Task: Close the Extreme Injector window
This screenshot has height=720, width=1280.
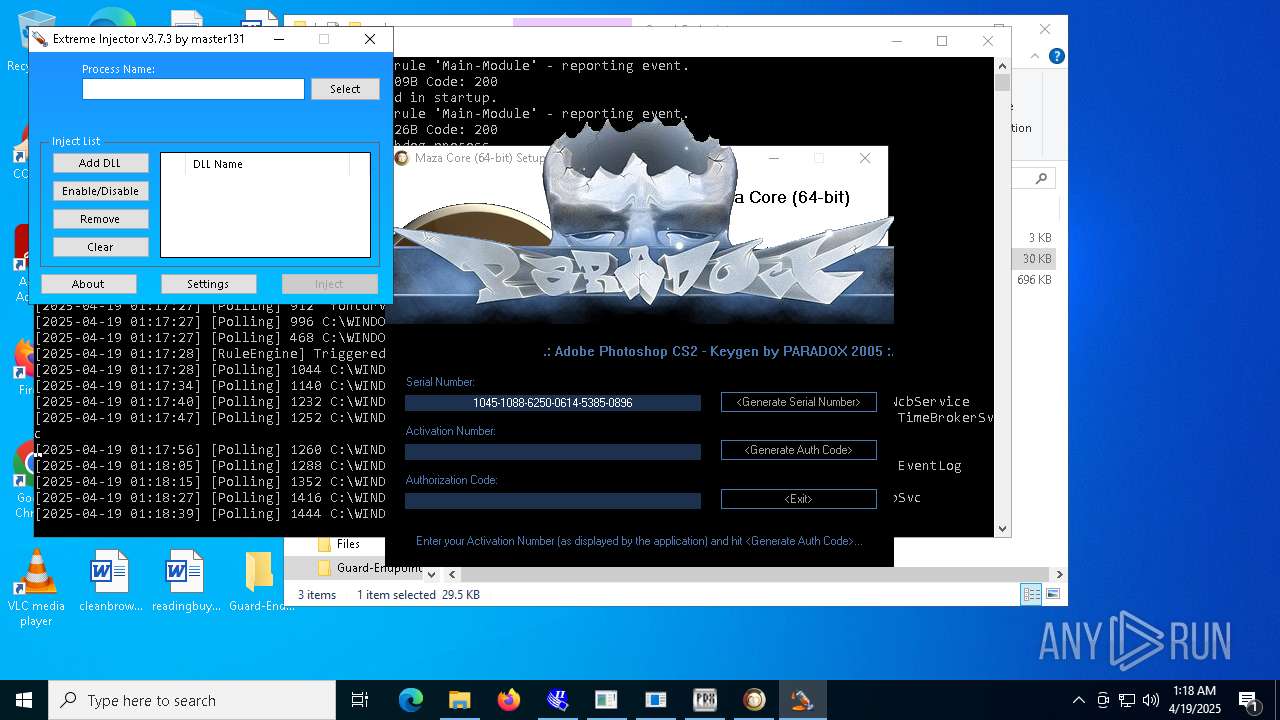Action: coord(370,39)
